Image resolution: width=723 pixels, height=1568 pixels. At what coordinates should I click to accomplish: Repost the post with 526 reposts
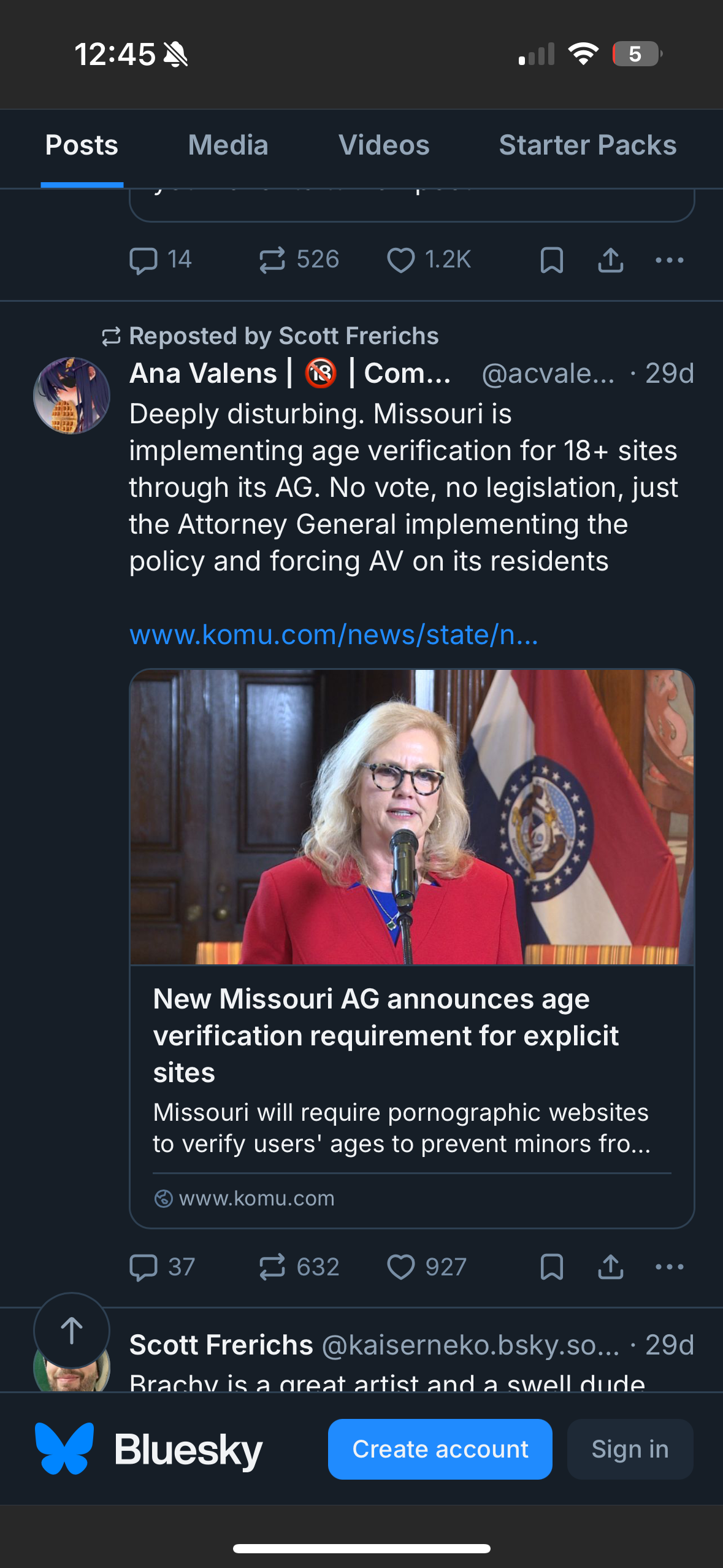[x=299, y=260]
